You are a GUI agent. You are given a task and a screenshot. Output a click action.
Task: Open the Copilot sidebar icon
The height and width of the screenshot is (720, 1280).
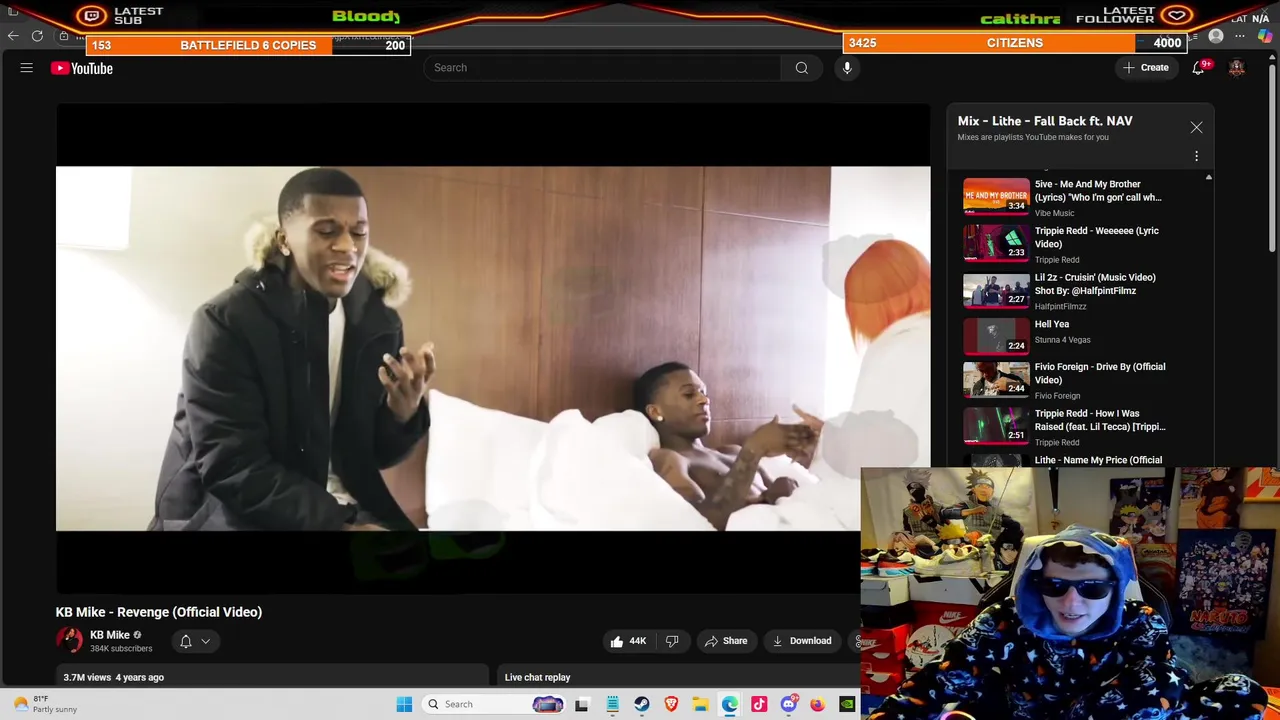click(1265, 36)
